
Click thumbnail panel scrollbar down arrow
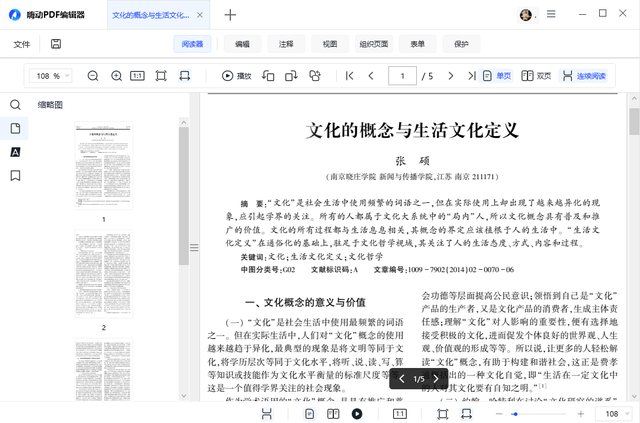coord(184,396)
